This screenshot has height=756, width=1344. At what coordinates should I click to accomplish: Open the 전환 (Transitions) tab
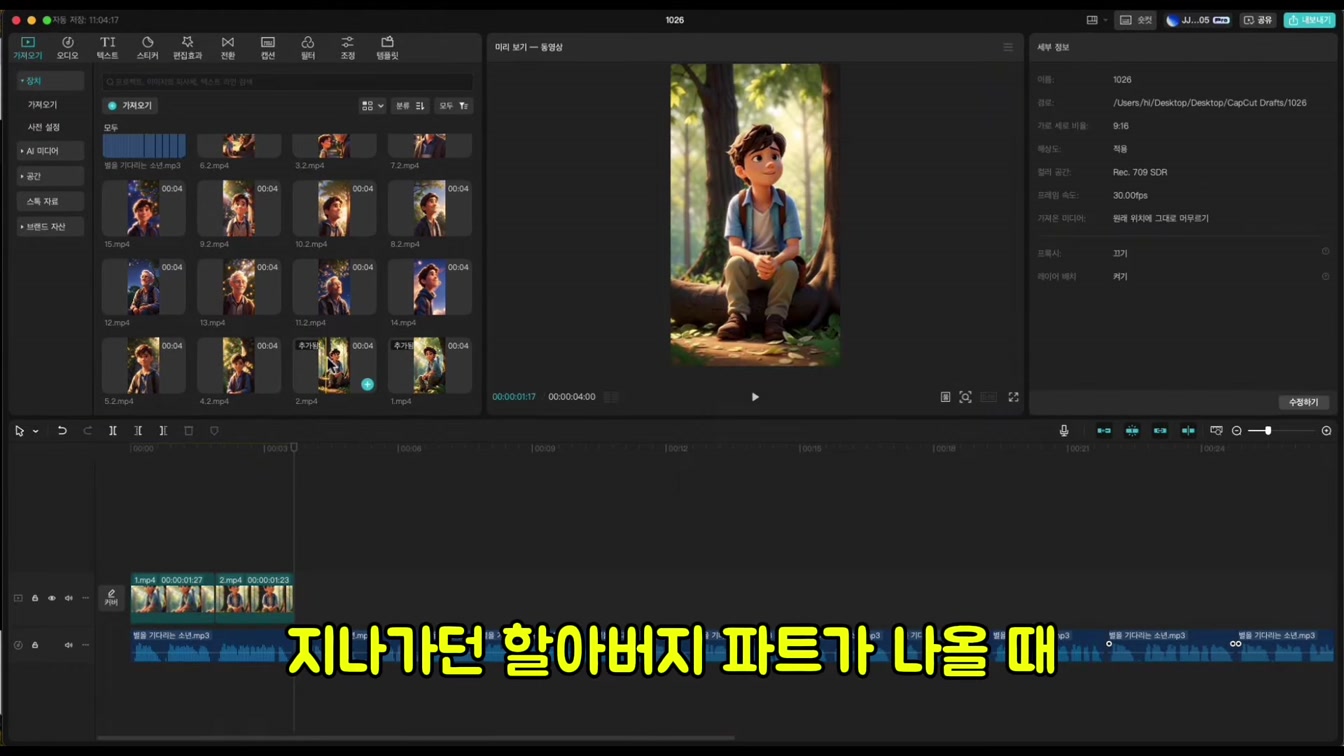(x=228, y=48)
